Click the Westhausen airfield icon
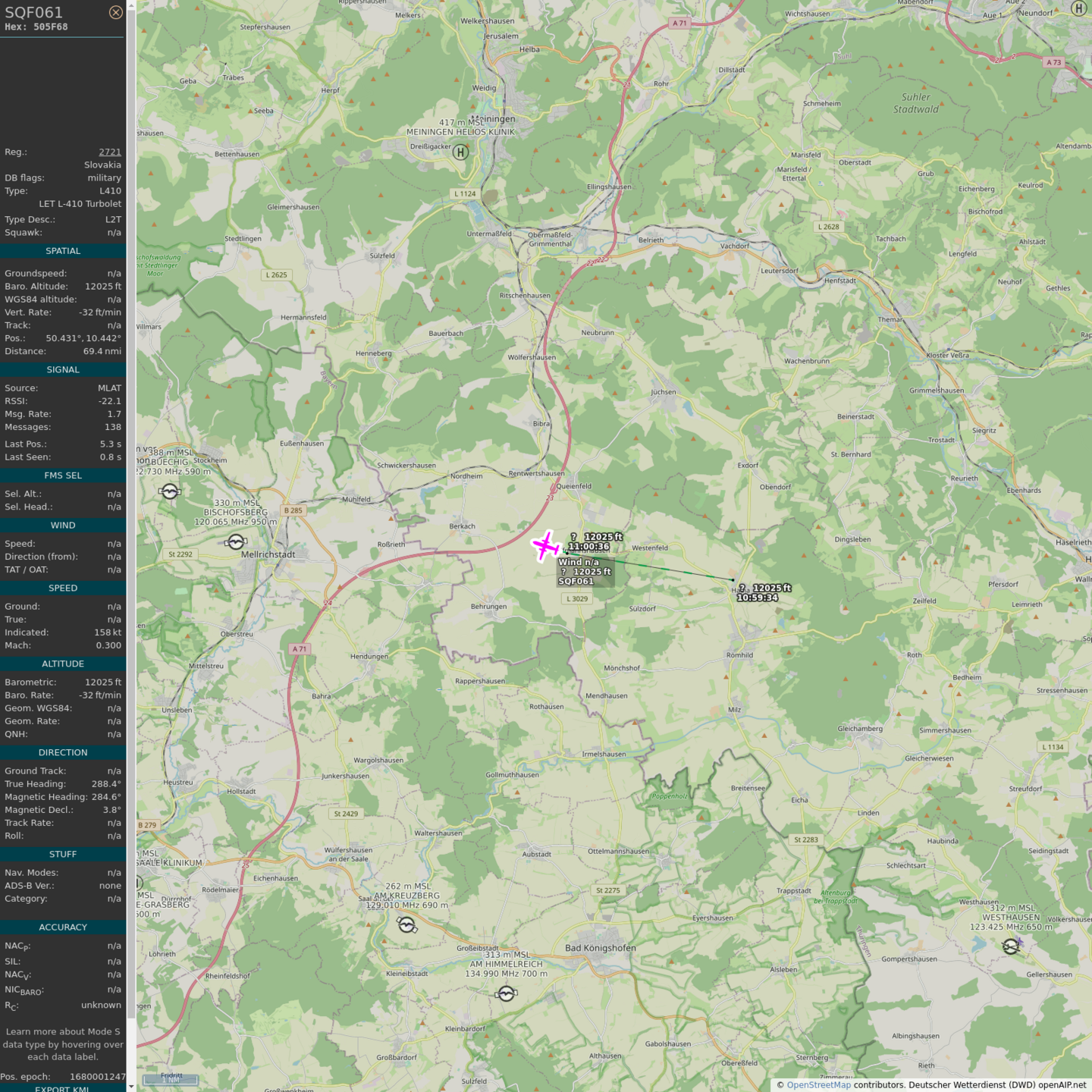 tap(1010, 946)
